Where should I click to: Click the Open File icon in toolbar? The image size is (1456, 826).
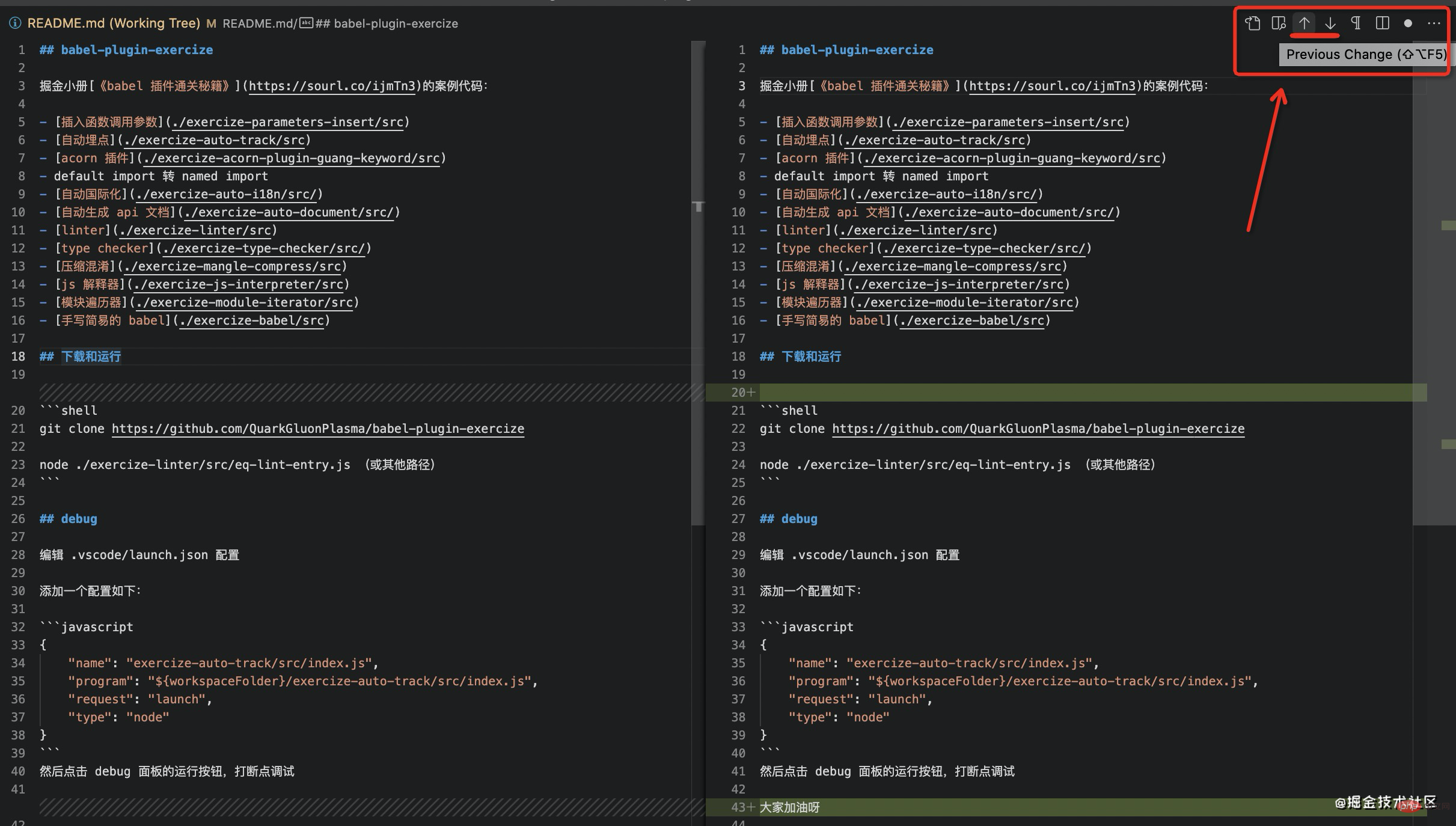click(x=1252, y=23)
